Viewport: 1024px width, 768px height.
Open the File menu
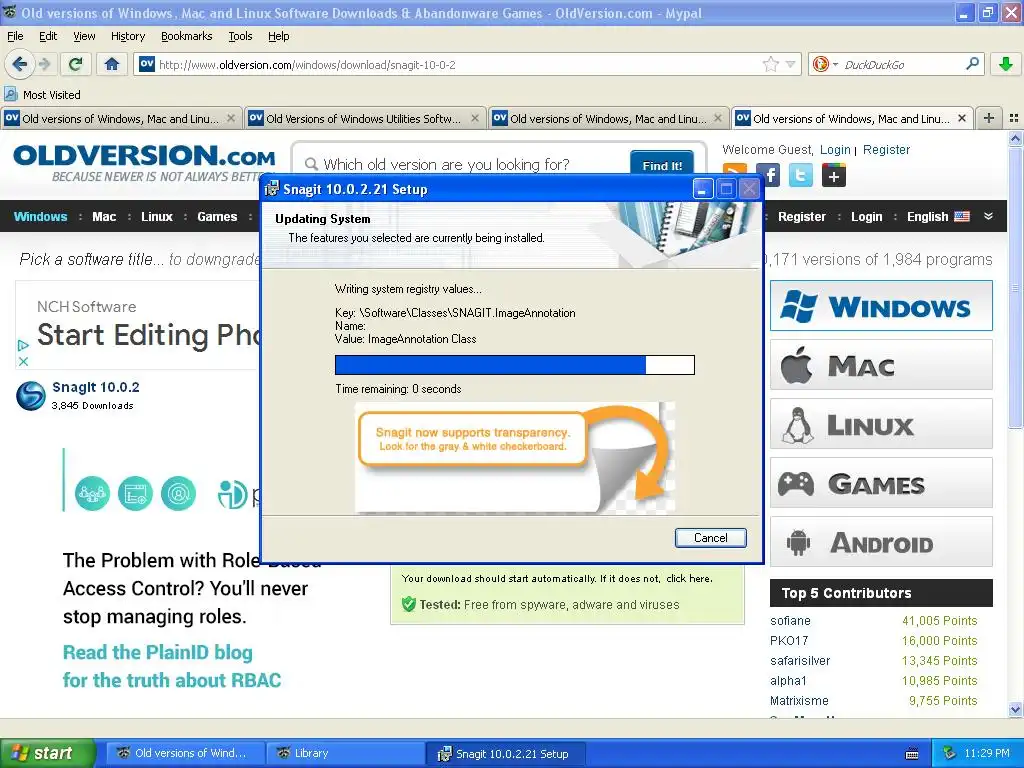pyautogui.click(x=15, y=36)
